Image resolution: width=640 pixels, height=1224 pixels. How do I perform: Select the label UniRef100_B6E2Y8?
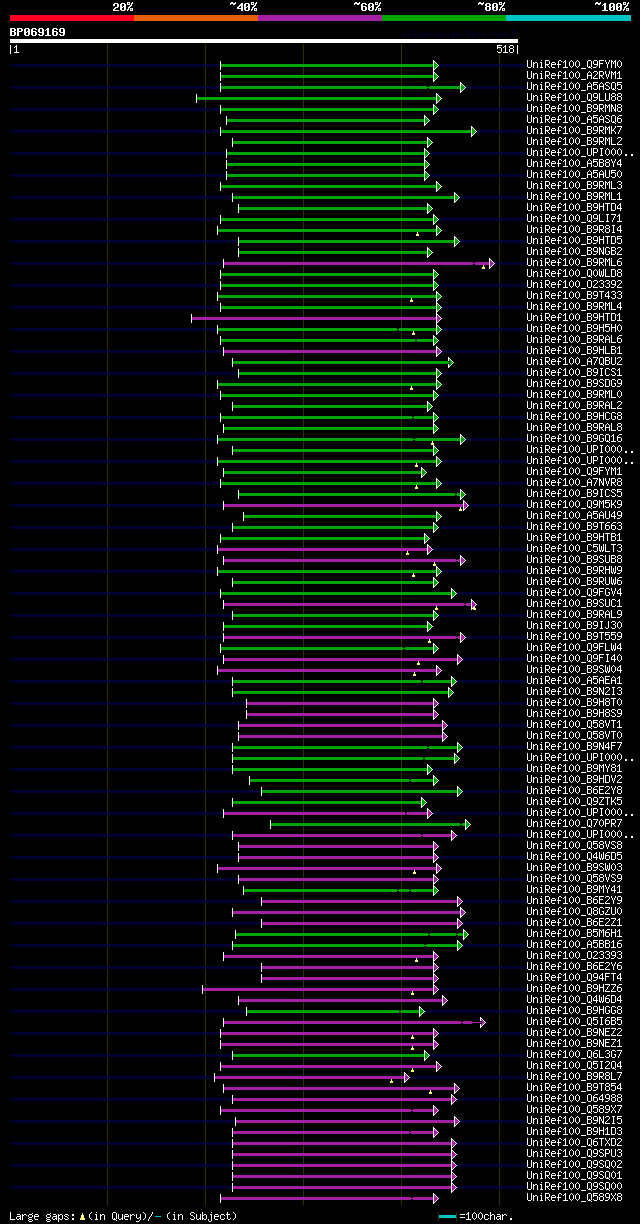(x=574, y=790)
